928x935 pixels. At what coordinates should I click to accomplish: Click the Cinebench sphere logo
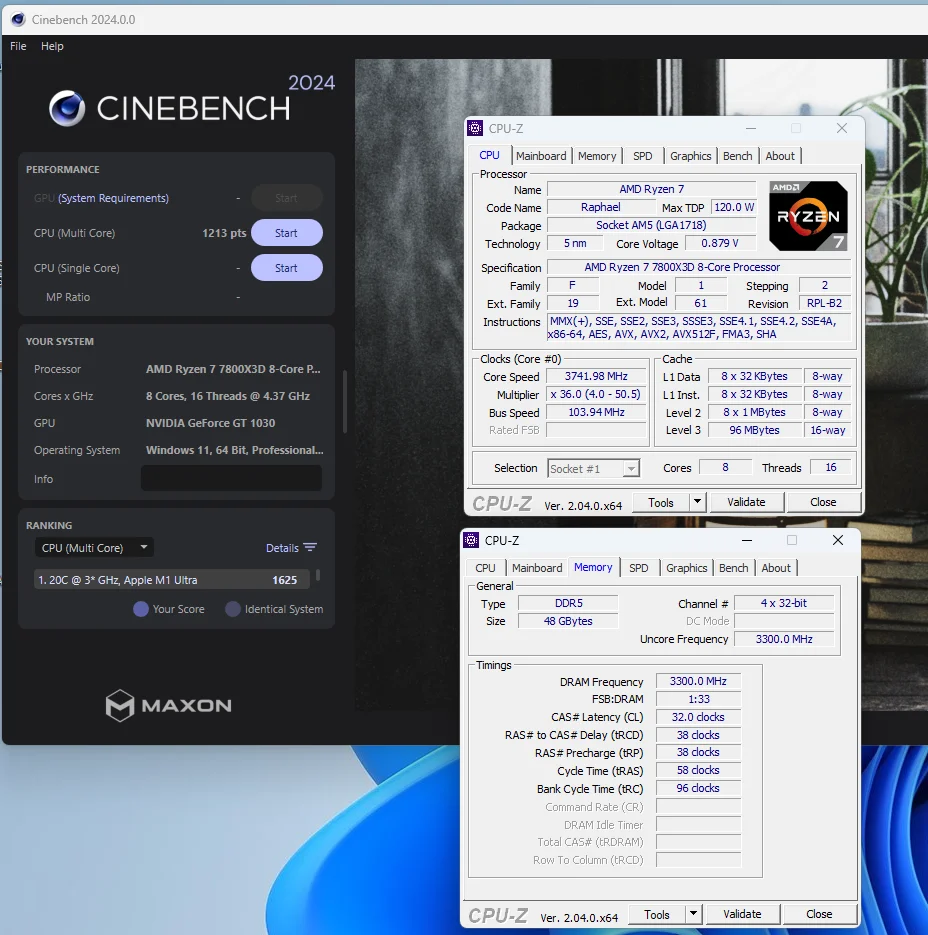pos(67,109)
